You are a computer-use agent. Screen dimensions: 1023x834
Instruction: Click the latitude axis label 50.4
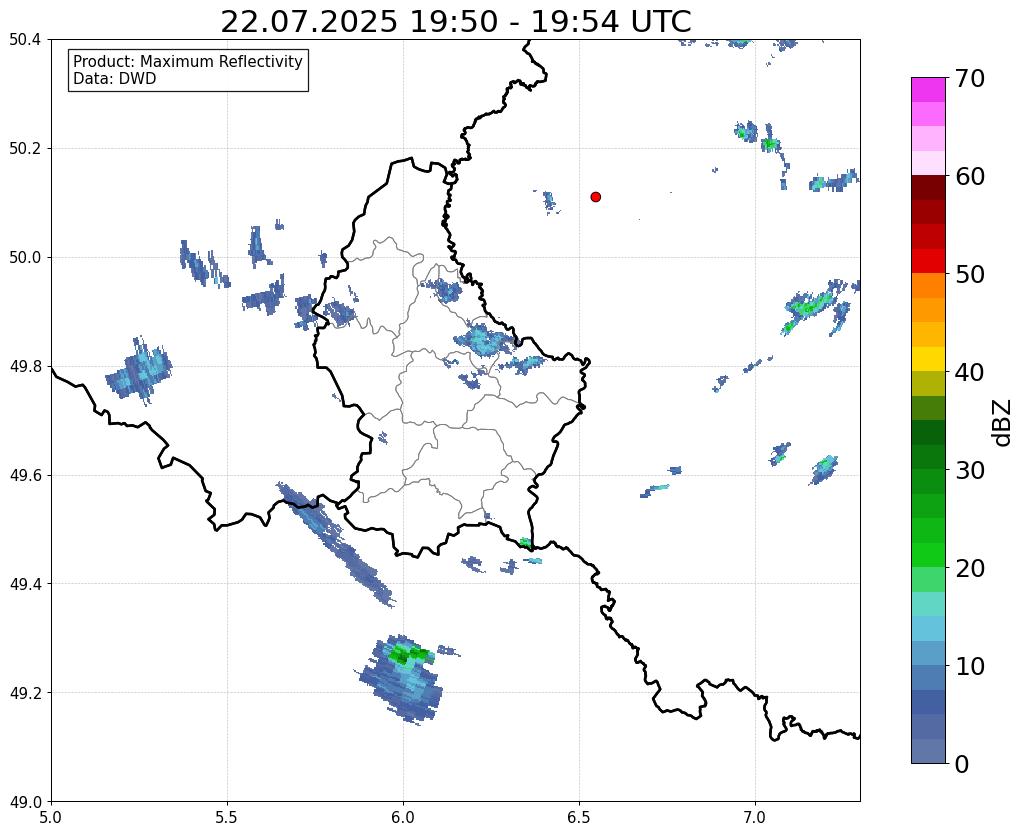coord(25,40)
